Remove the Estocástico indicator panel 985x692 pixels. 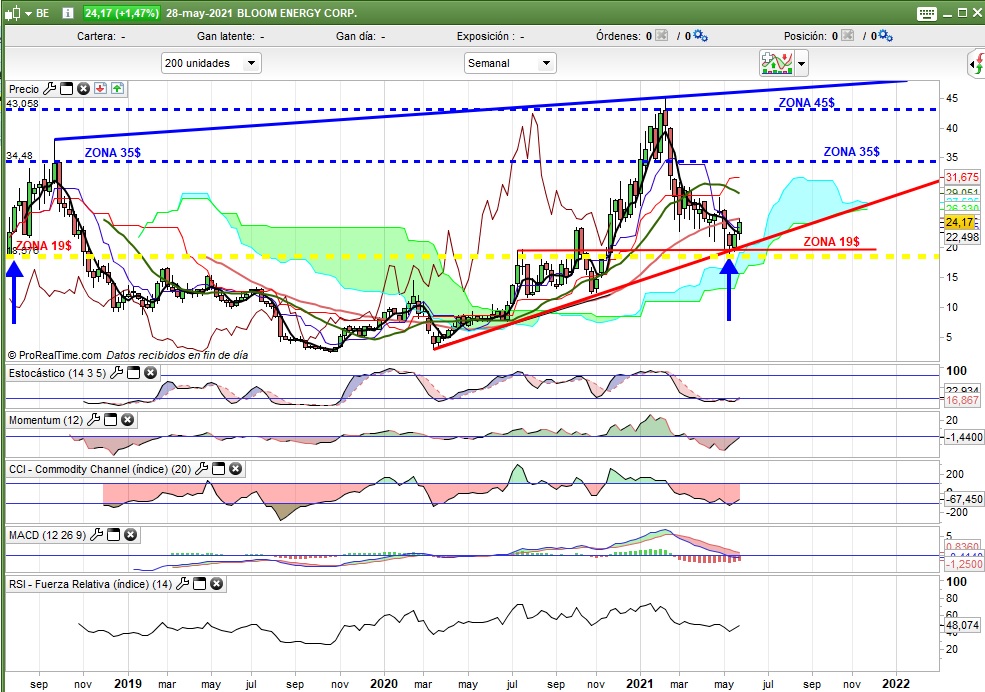pos(150,373)
